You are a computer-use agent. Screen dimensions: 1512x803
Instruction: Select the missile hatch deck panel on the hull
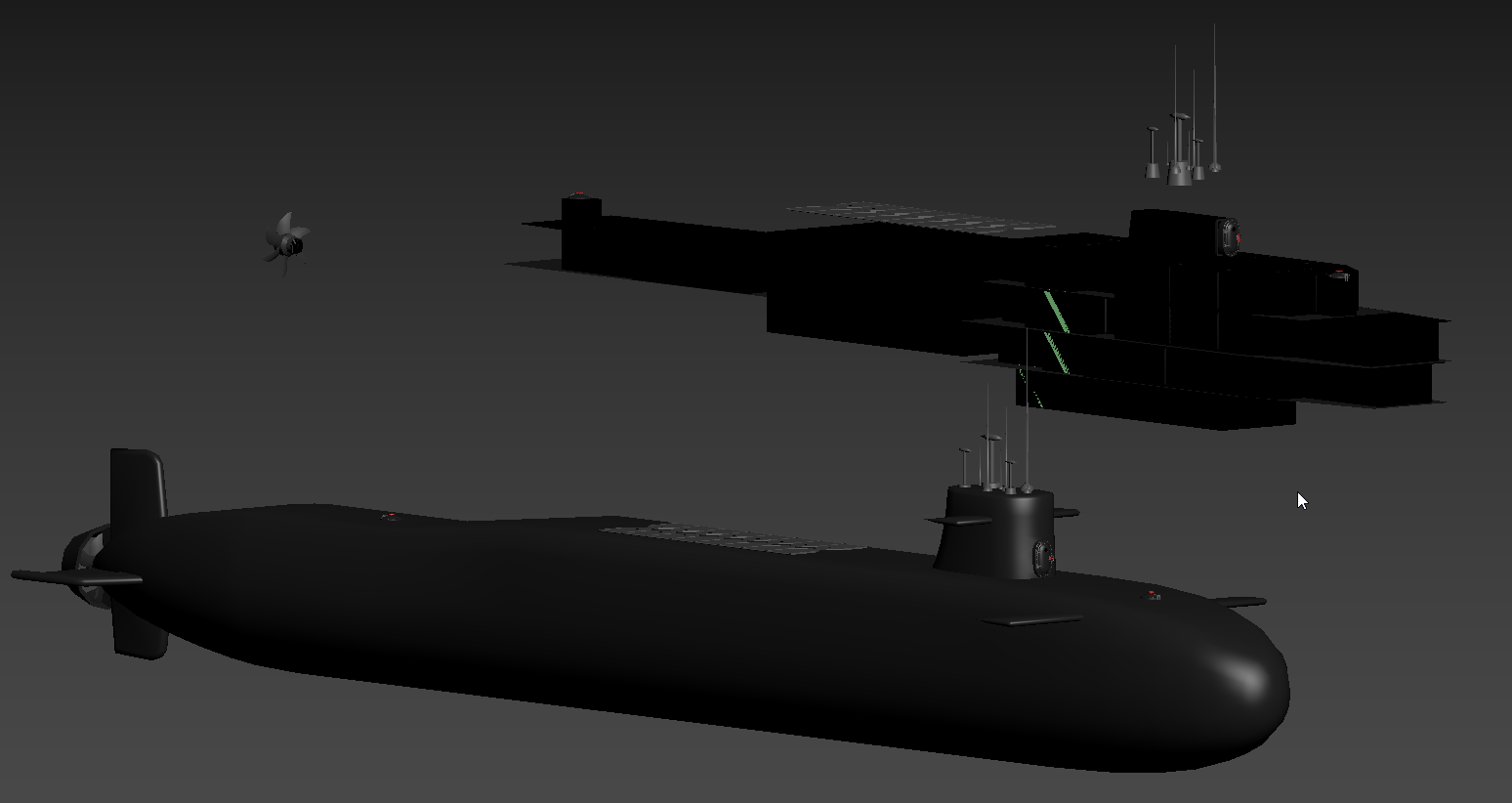pos(733,538)
